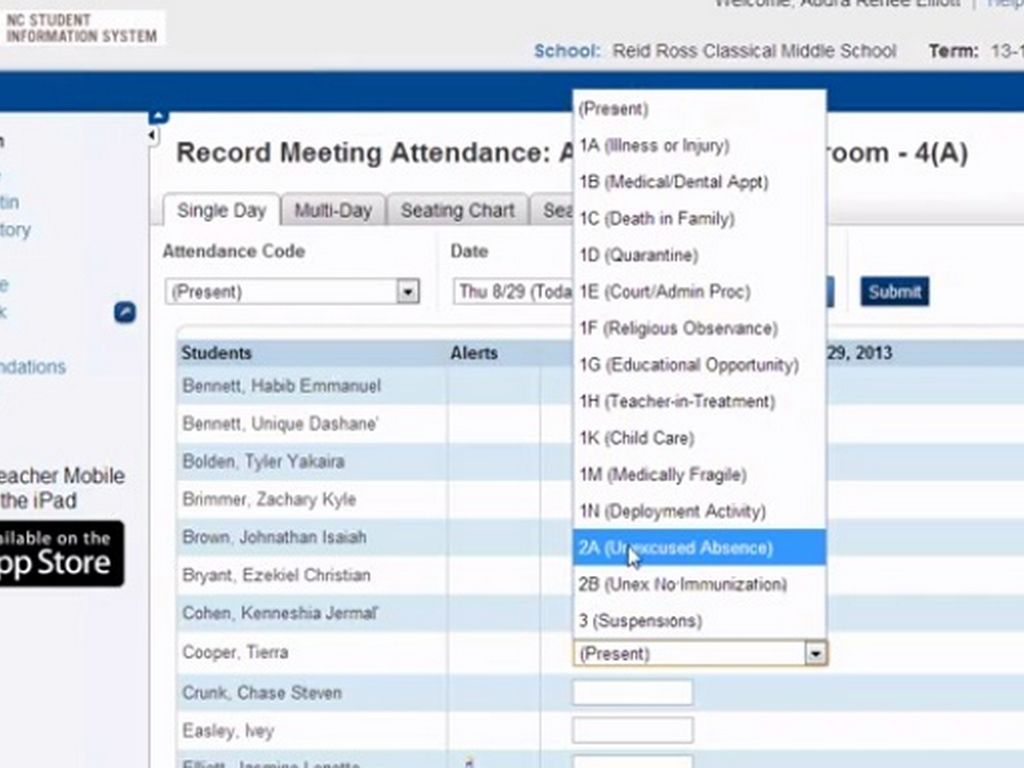Click the attendance field for Crunk, Chase Steven
This screenshot has height=768, width=1024.
(632, 692)
